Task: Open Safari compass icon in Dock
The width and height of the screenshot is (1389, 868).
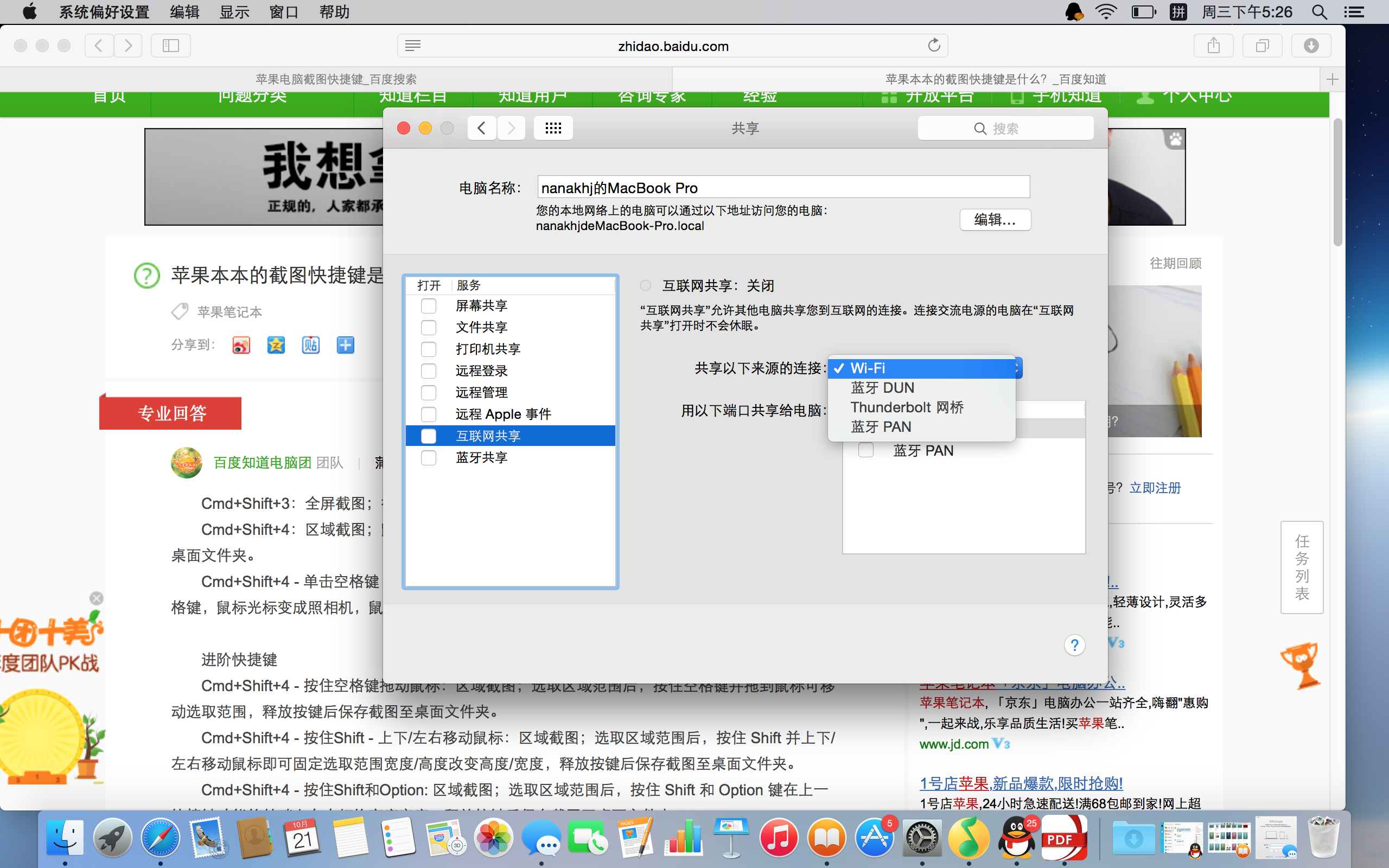Action: (x=160, y=838)
